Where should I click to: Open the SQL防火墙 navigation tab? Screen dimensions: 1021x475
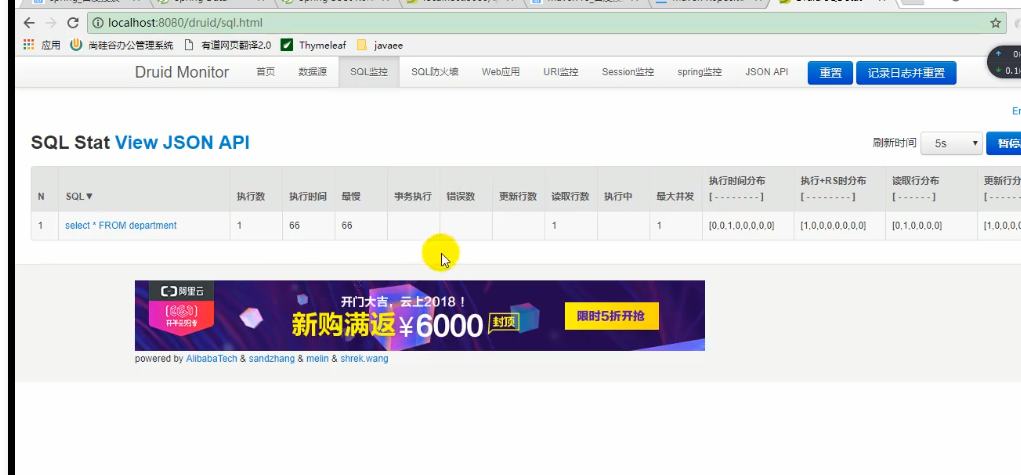coord(434,72)
